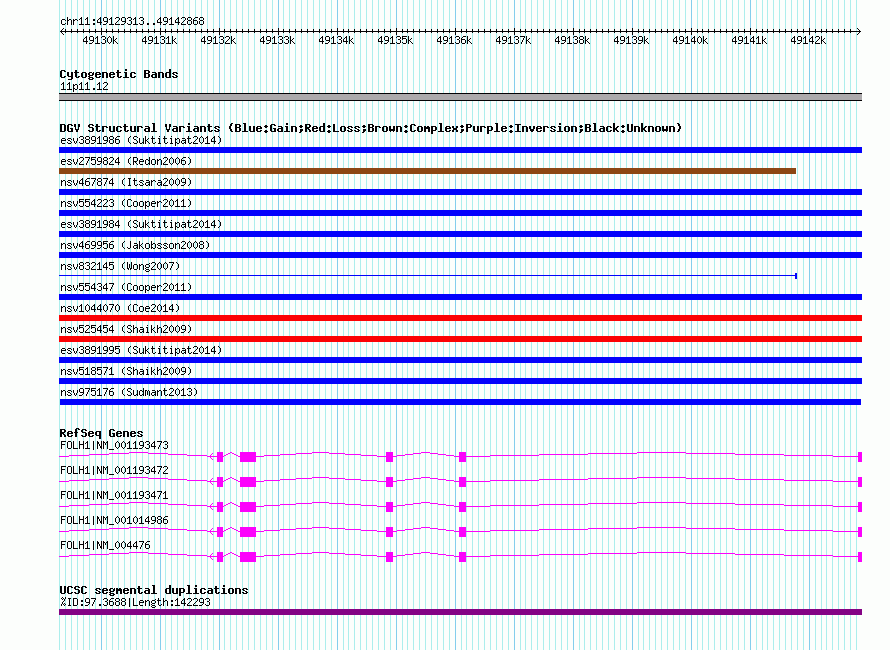Click the UCSC segmental duplications track title
The height and width of the screenshot is (650, 890).
154,590
